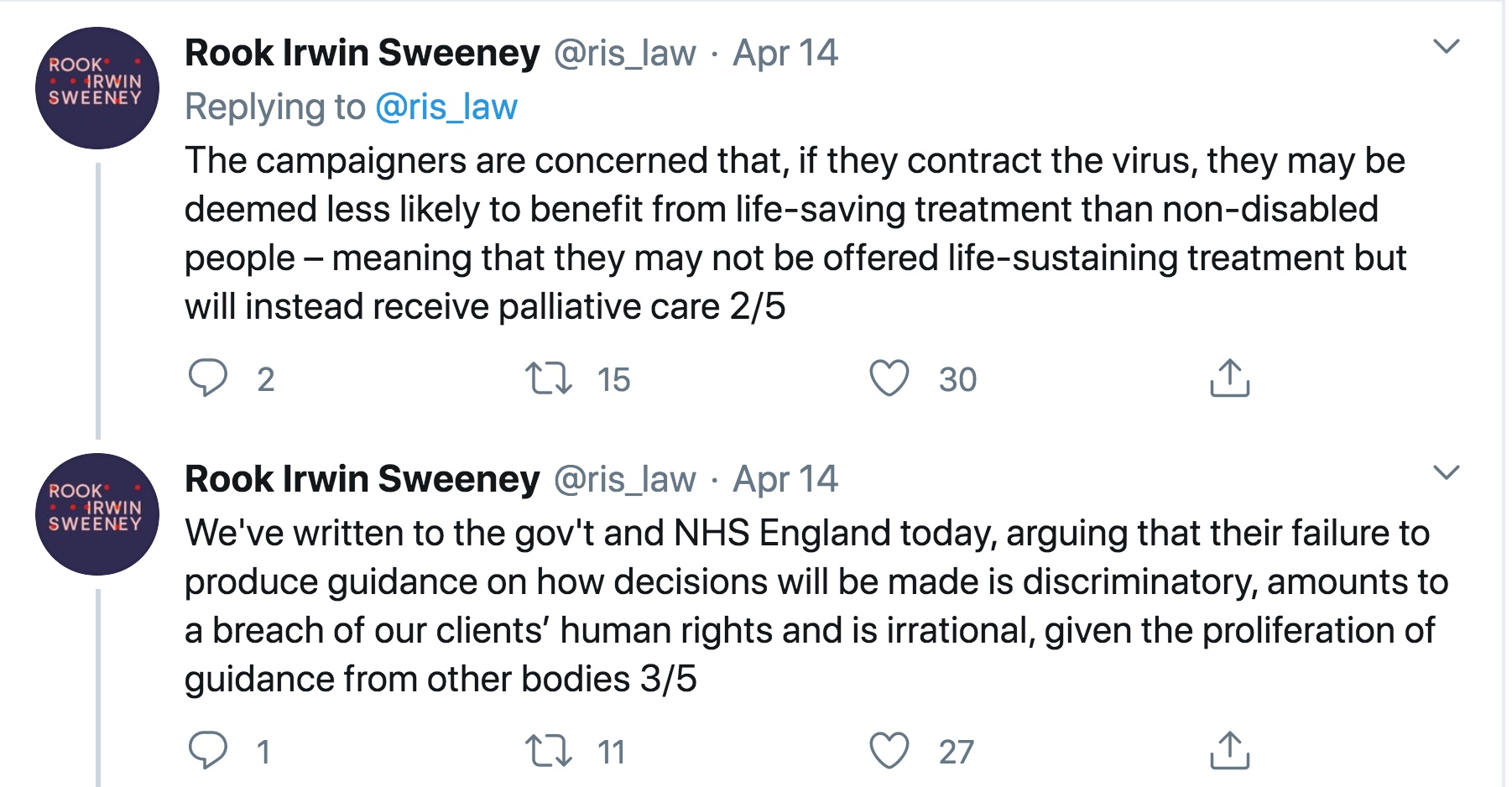The image size is (1512, 787).
Task: Like the 2/5 campaigners tweet
Action: click(889, 378)
